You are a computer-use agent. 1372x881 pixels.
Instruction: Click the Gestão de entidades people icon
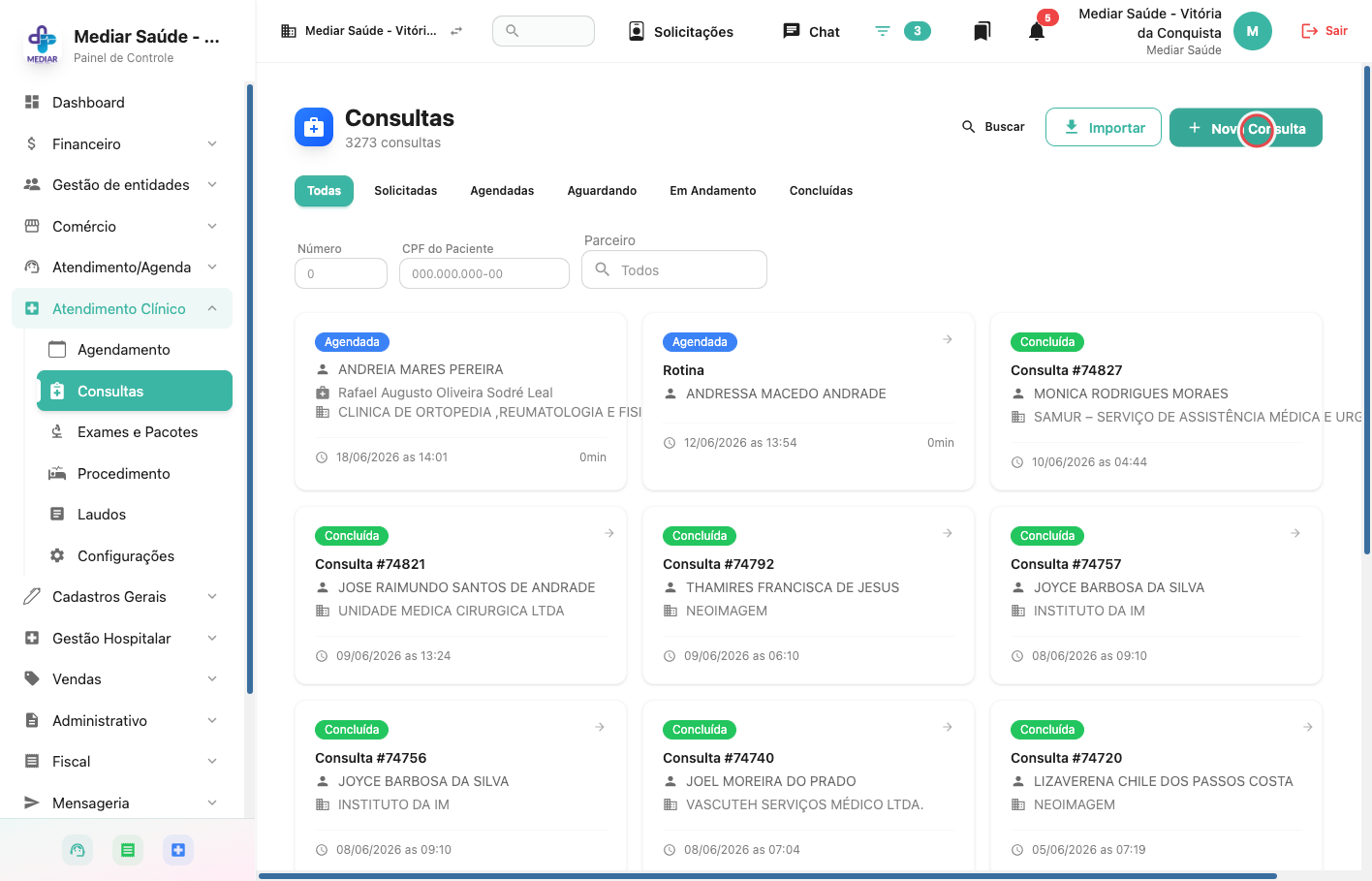click(x=32, y=184)
